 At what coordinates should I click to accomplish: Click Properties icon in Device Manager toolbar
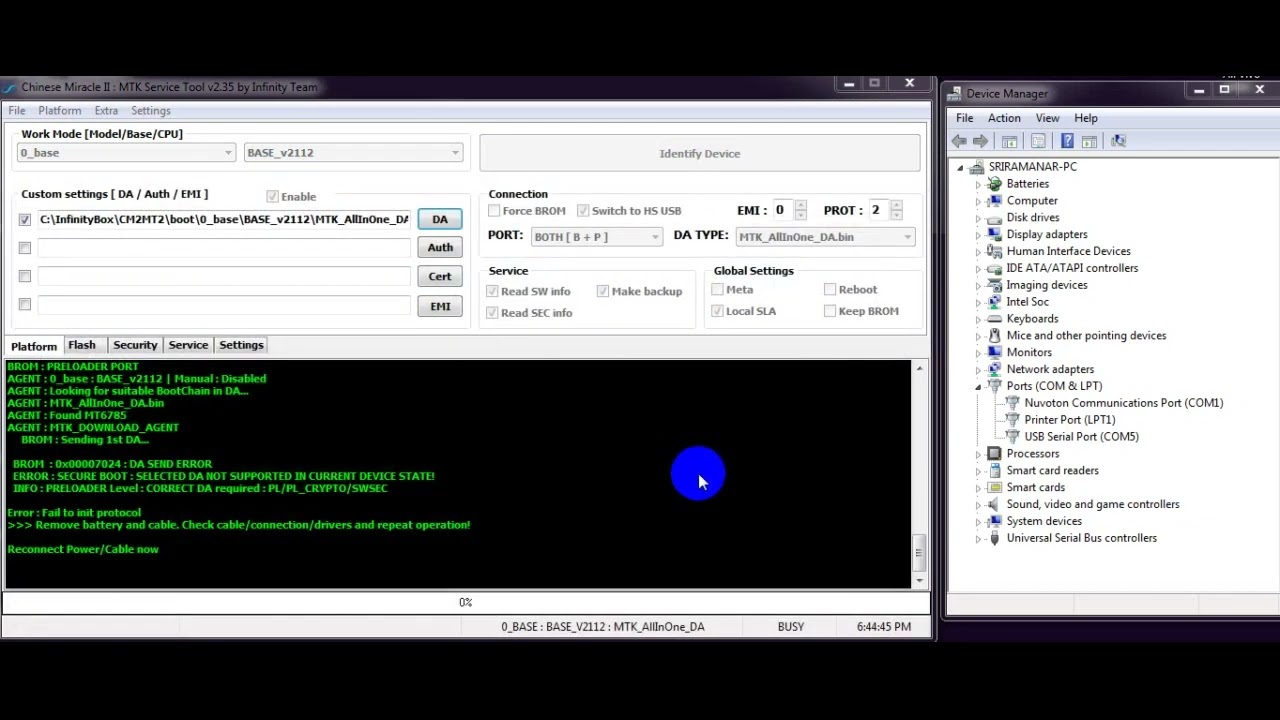(1038, 141)
